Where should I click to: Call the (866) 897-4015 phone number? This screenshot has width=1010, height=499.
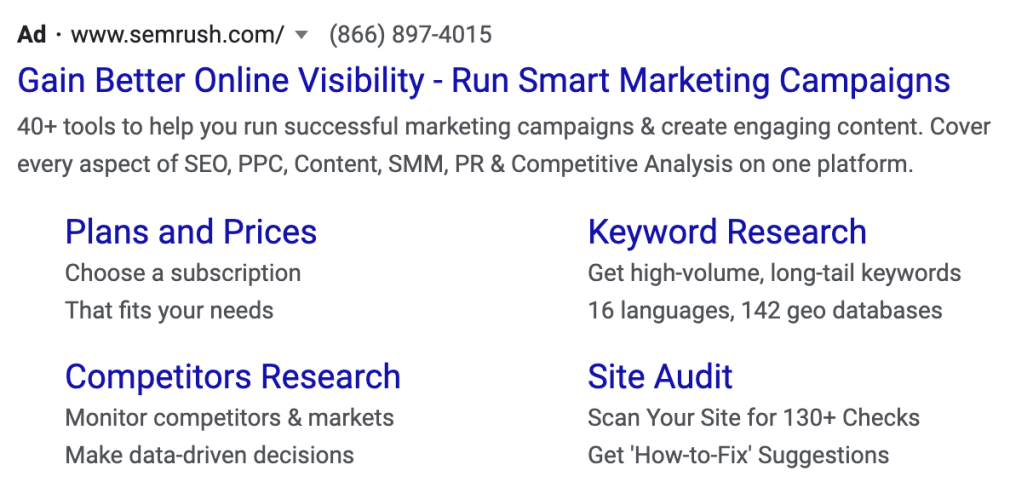410,35
